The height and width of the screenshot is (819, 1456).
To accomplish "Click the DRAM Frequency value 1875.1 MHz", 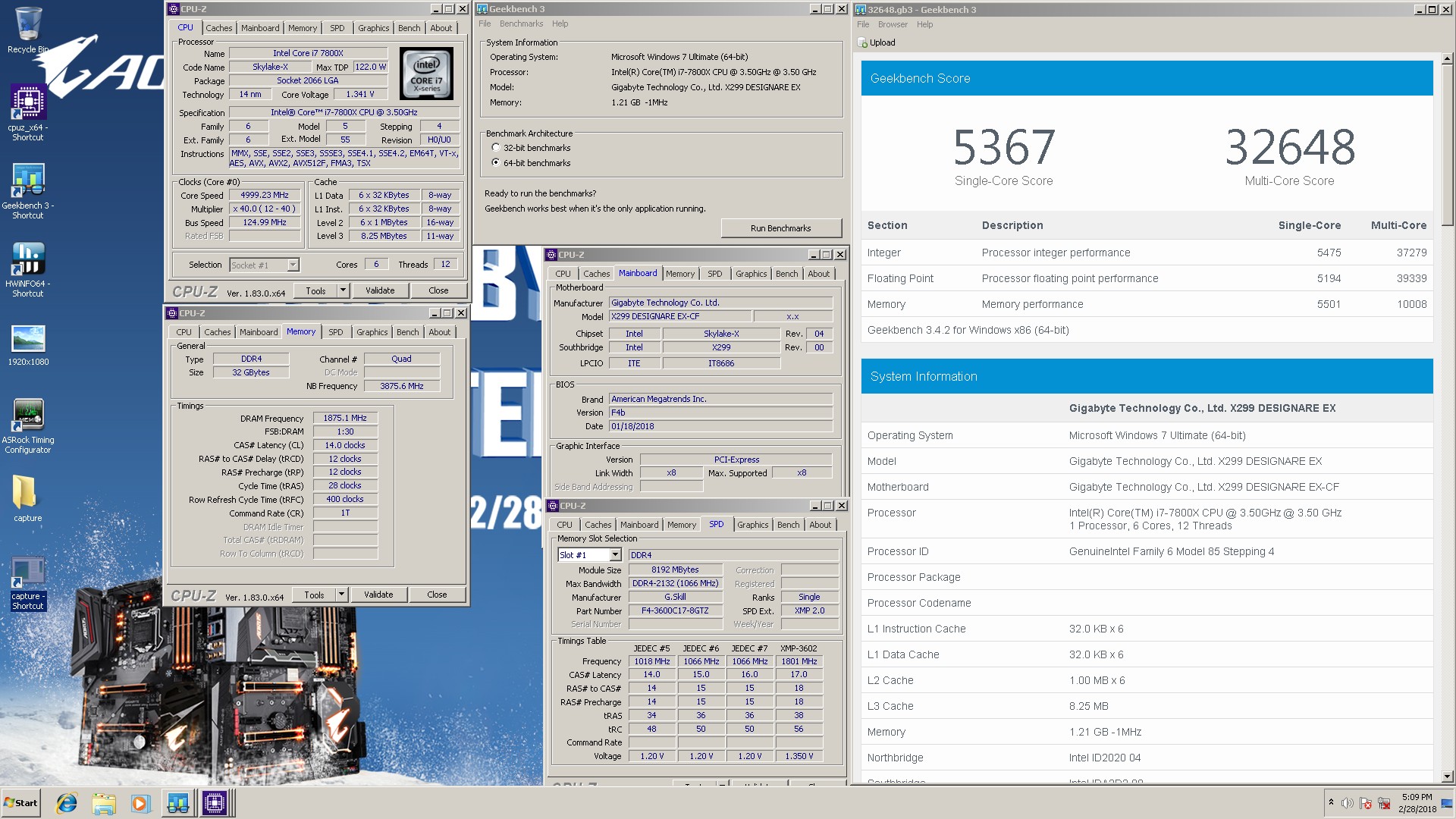I will coord(345,418).
